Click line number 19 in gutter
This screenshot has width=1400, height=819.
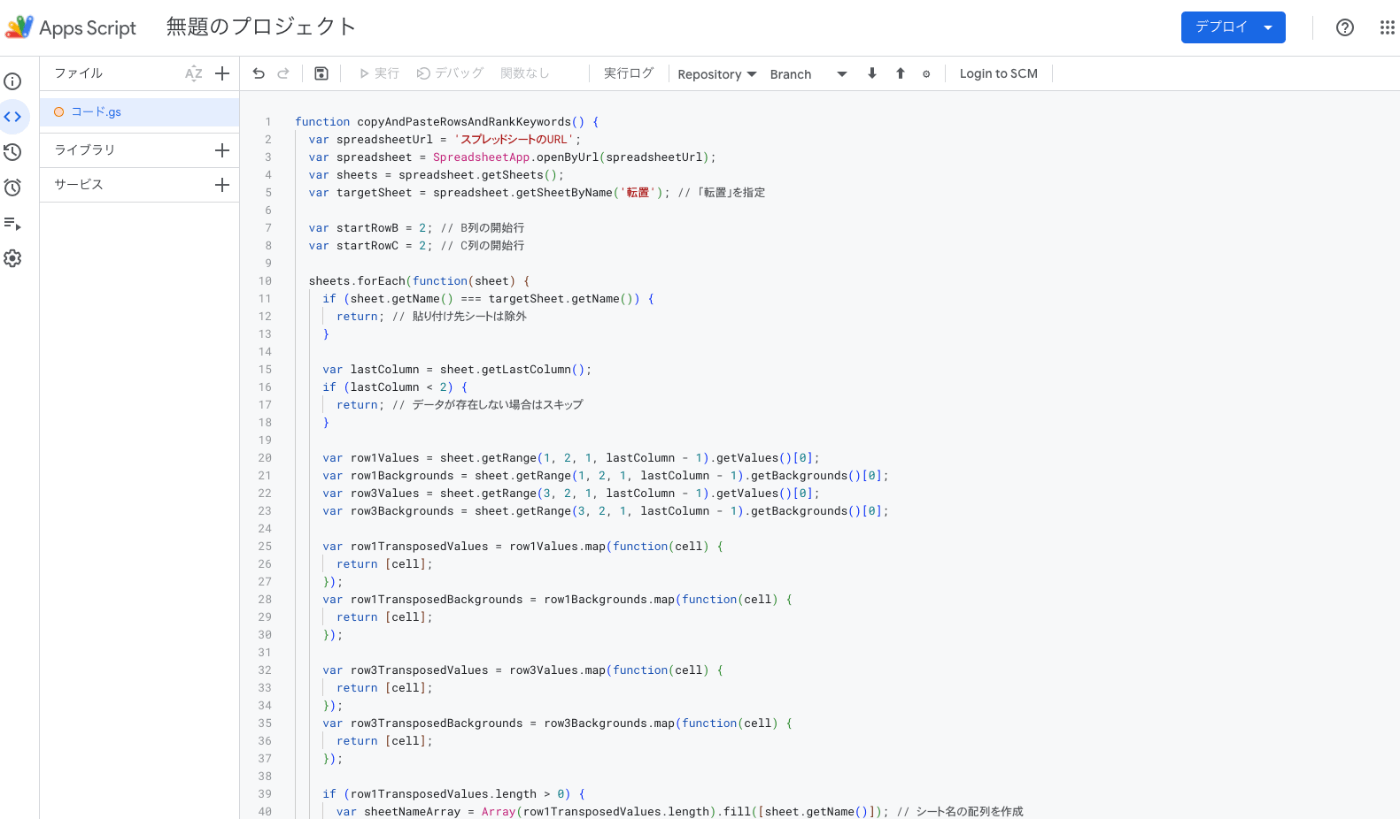(x=265, y=440)
